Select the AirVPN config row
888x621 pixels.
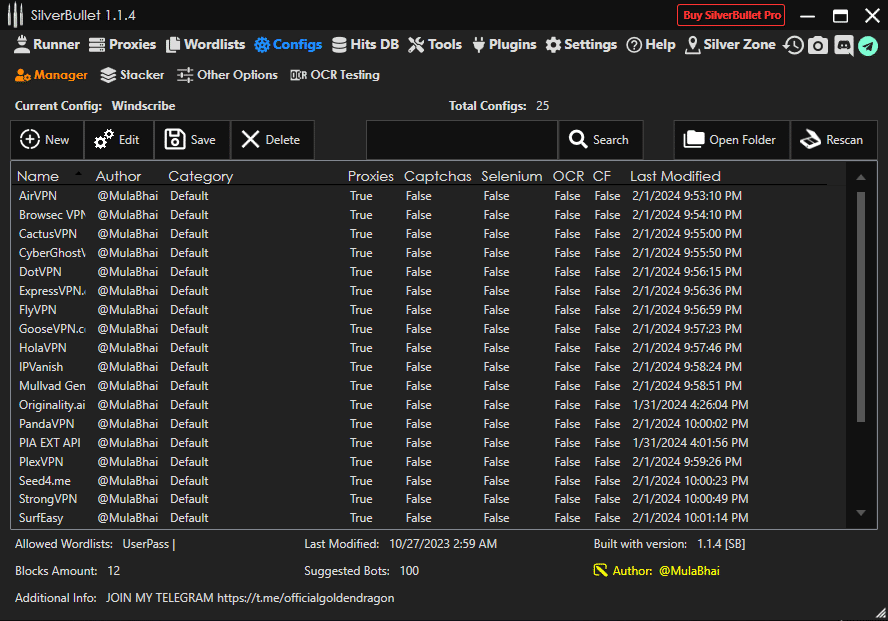[x=430, y=196]
